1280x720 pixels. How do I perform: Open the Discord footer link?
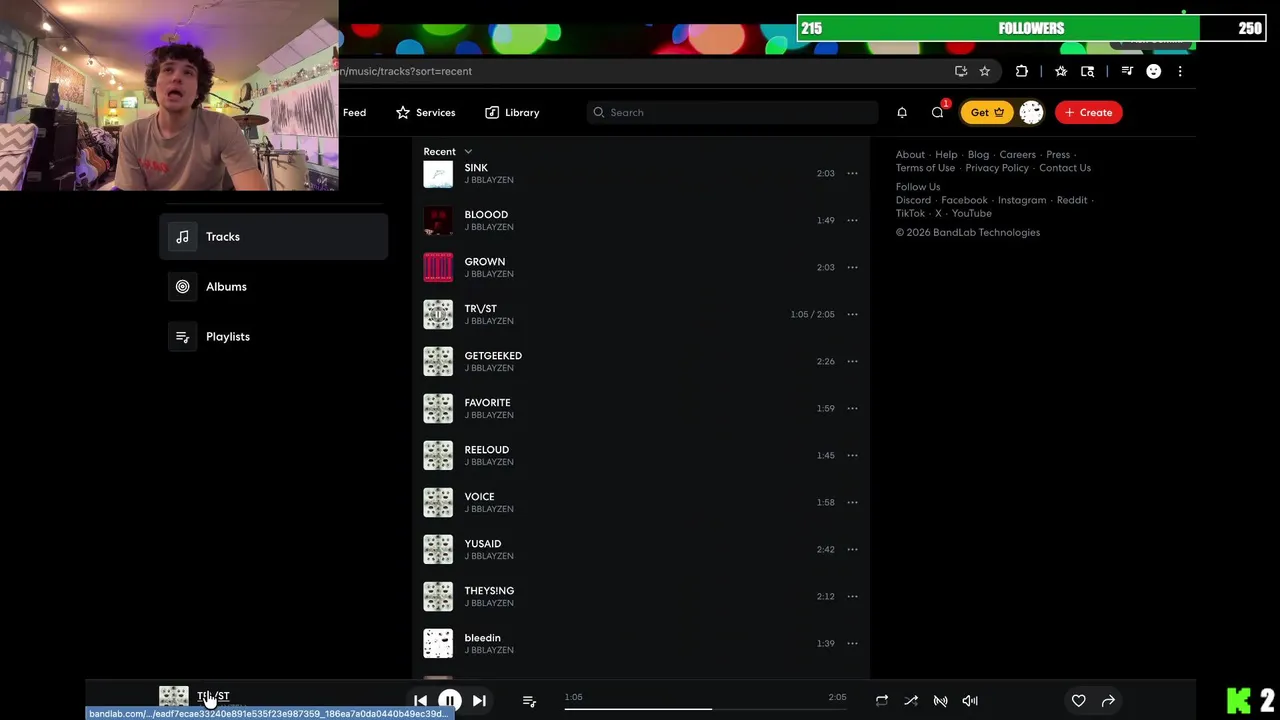point(913,200)
